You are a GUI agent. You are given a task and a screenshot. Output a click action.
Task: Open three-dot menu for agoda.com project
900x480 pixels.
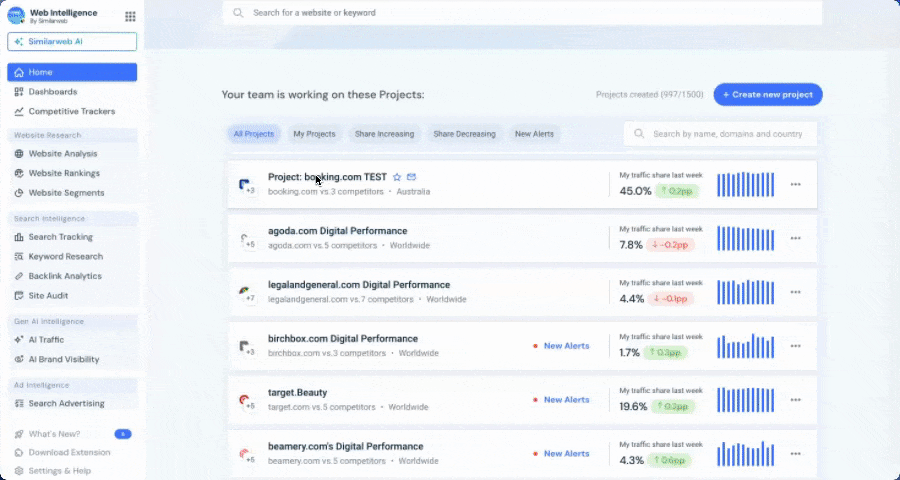(x=795, y=238)
